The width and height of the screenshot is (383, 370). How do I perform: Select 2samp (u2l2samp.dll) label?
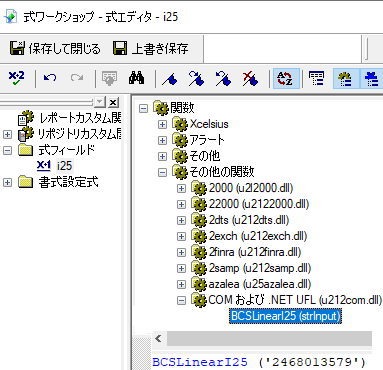point(260,268)
